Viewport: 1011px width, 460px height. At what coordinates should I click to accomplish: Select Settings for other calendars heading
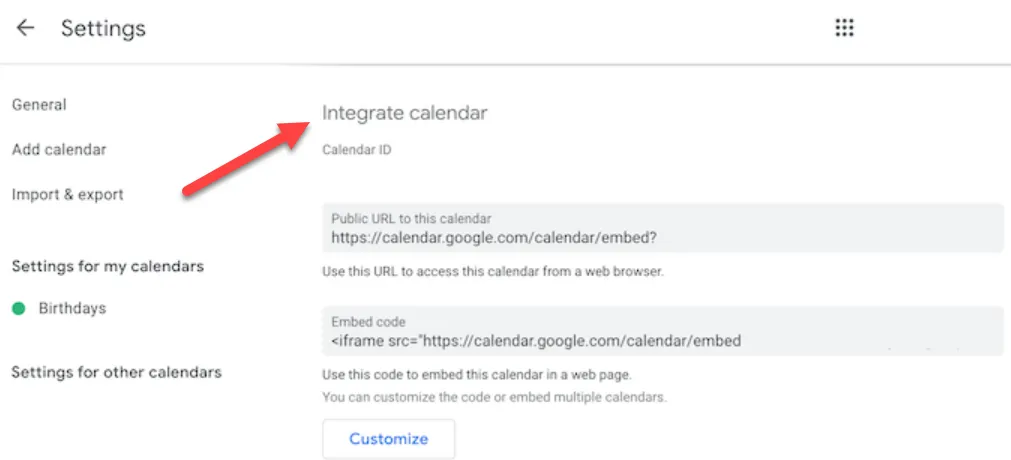(x=116, y=372)
